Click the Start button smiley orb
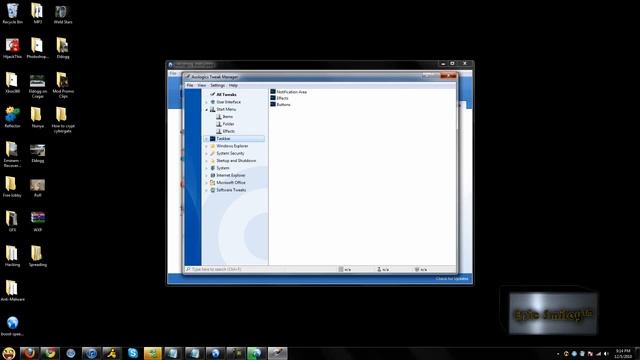Screen dimensions: 640x360 [9, 353]
